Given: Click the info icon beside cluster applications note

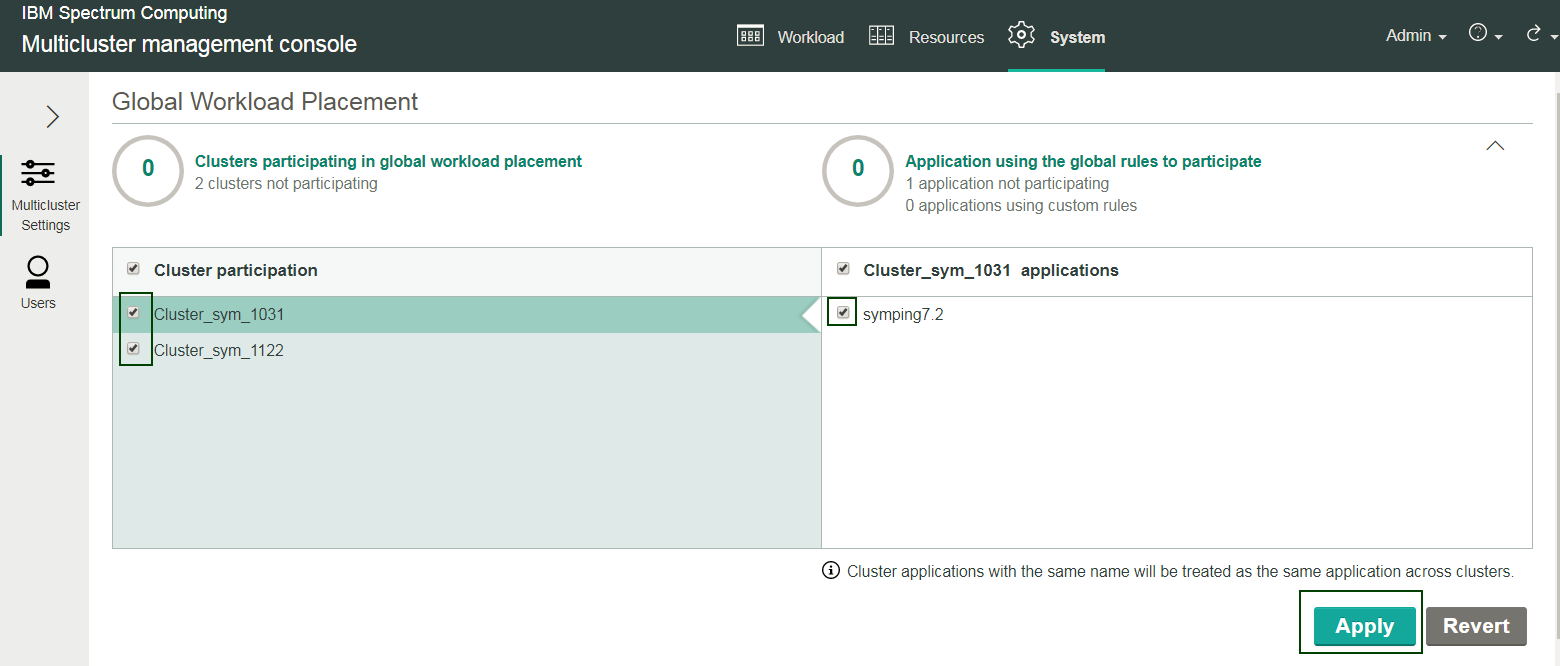Looking at the screenshot, I should click(830, 571).
